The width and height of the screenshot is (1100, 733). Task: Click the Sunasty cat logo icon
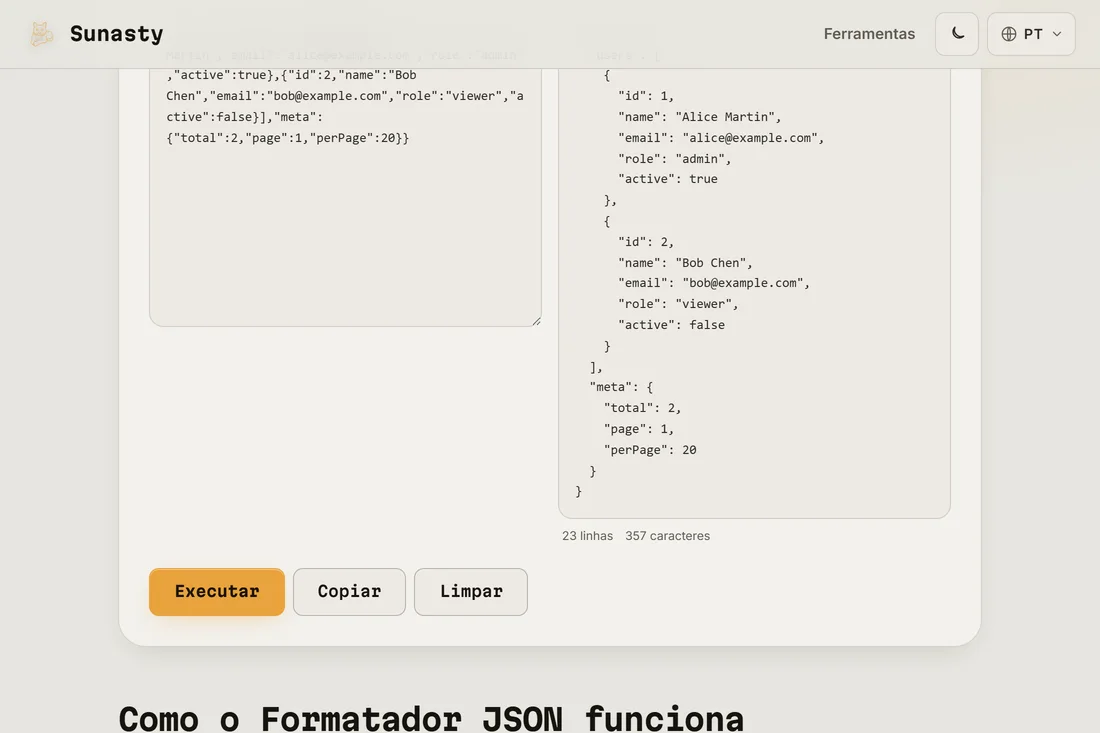coord(41,34)
